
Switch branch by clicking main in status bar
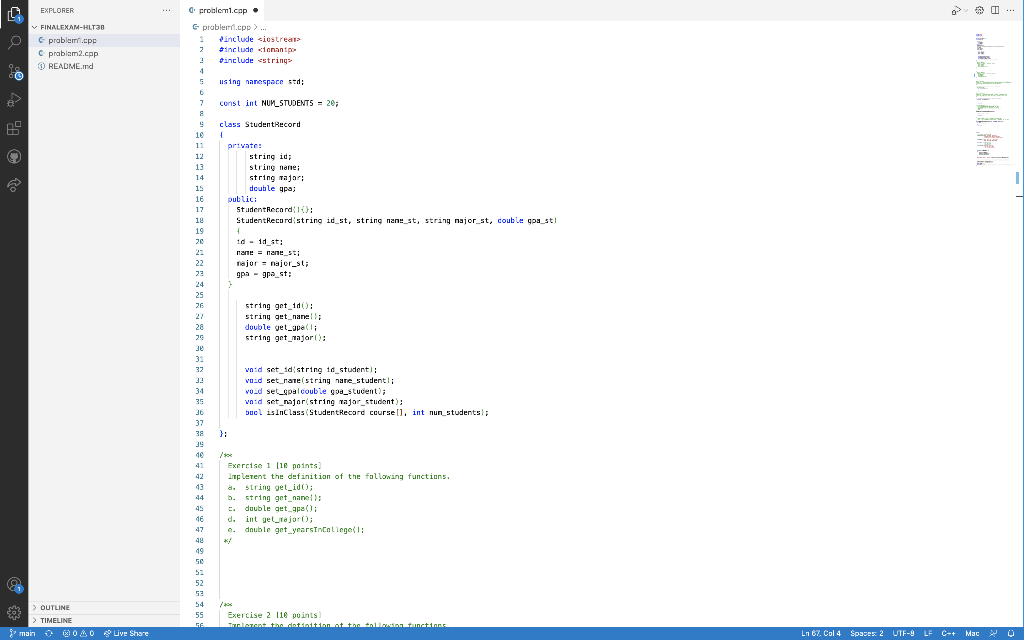click(x=22, y=633)
